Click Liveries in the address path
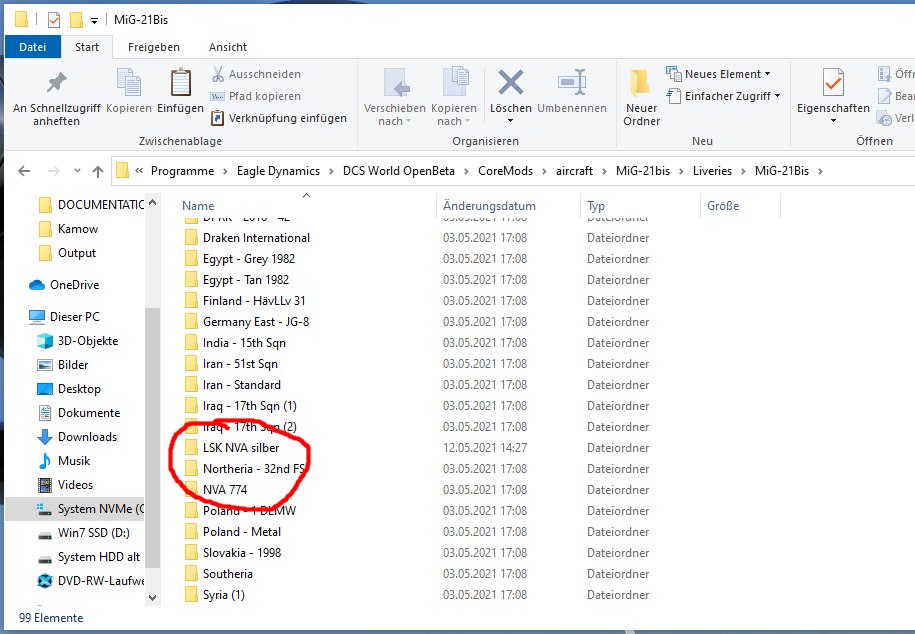Screen dimensions: 915x634 point(712,171)
